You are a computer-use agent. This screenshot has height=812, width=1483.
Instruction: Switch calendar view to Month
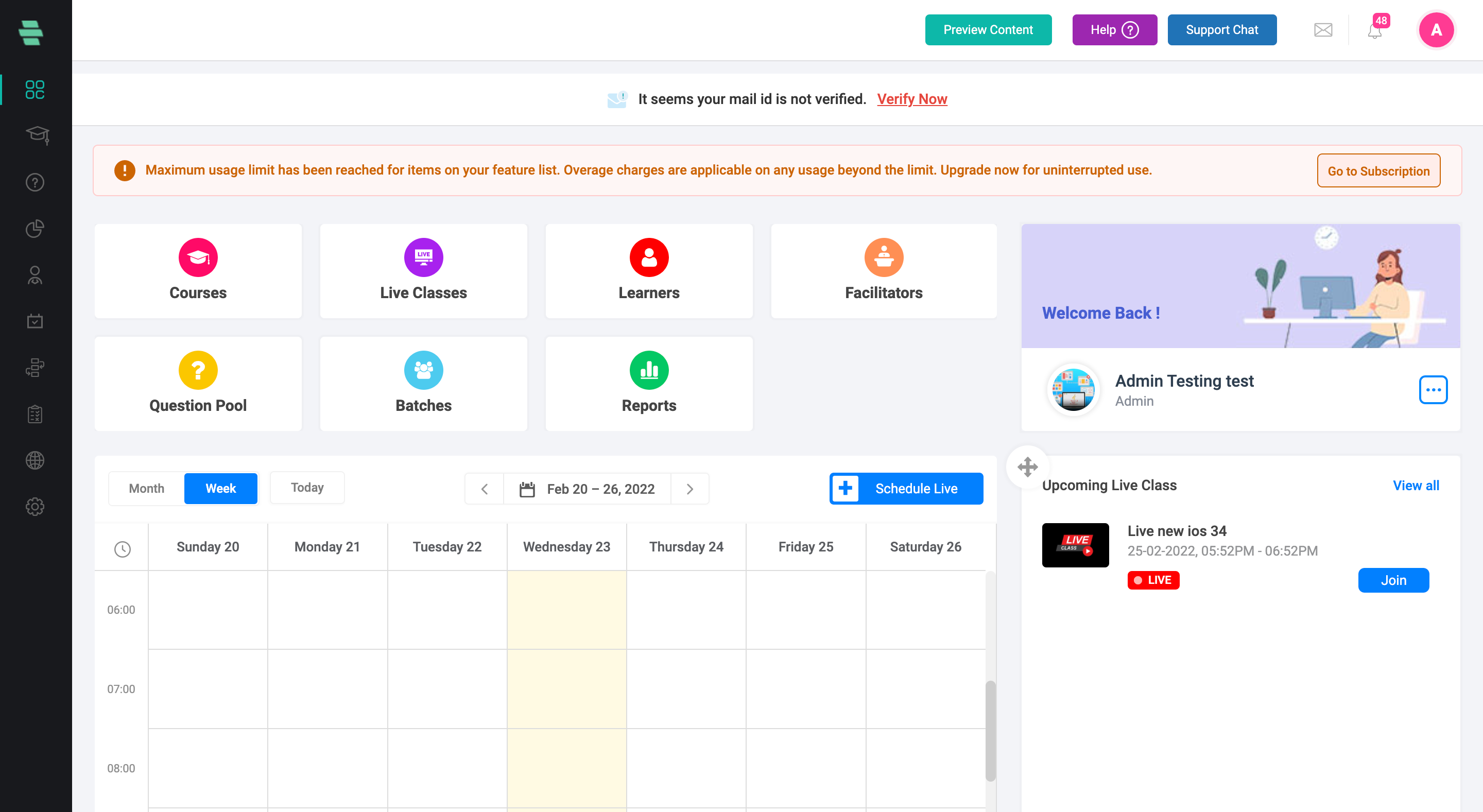146,488
